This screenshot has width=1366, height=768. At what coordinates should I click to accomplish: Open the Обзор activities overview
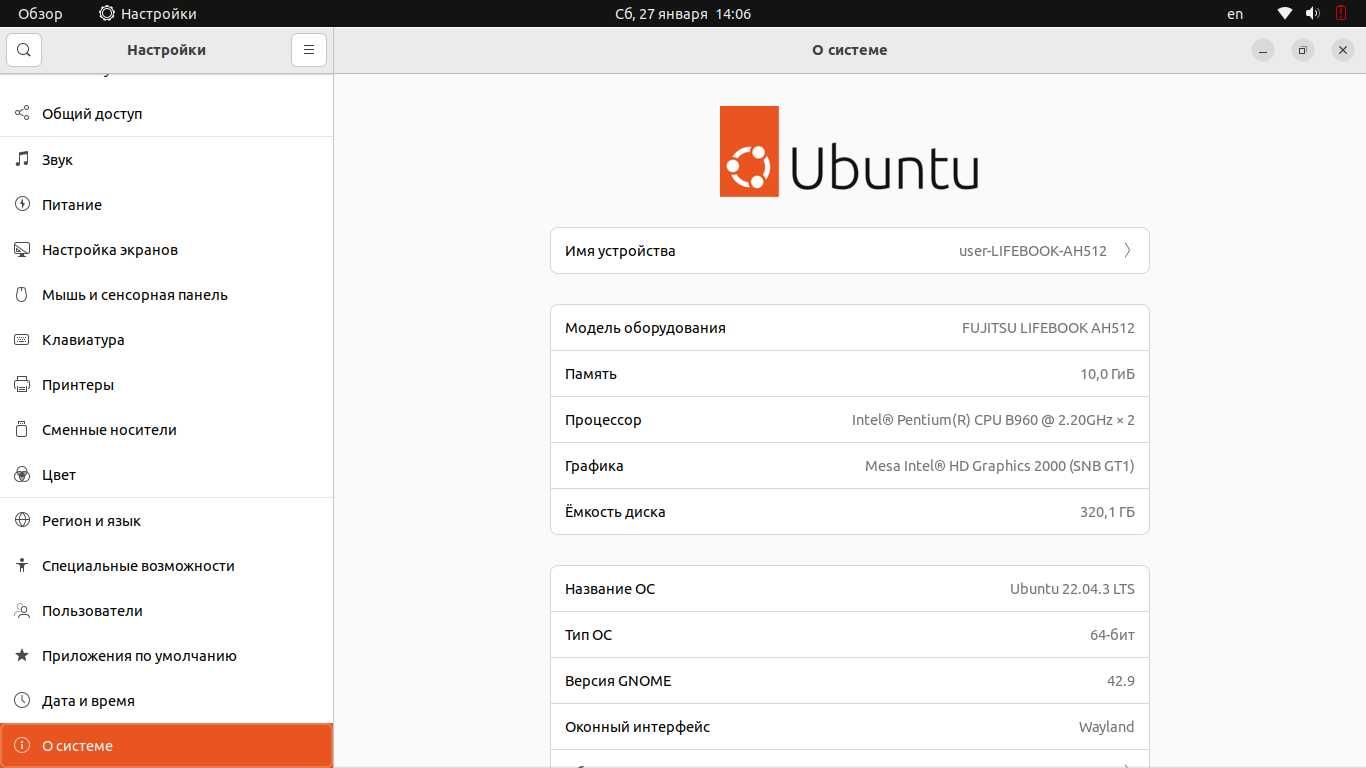pos(40,14)
